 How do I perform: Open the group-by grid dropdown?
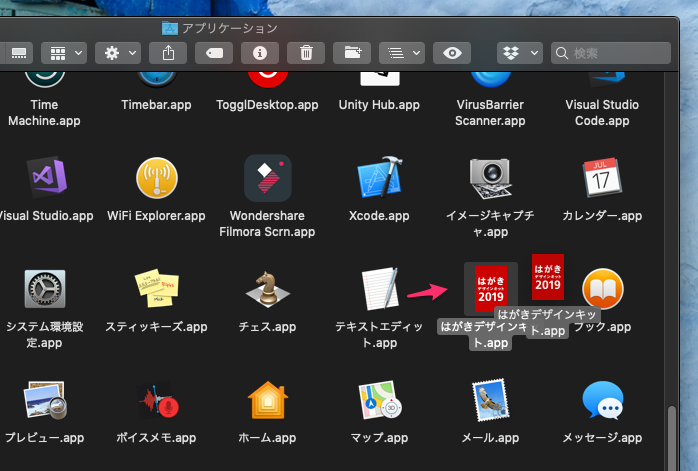coord(64,53)
